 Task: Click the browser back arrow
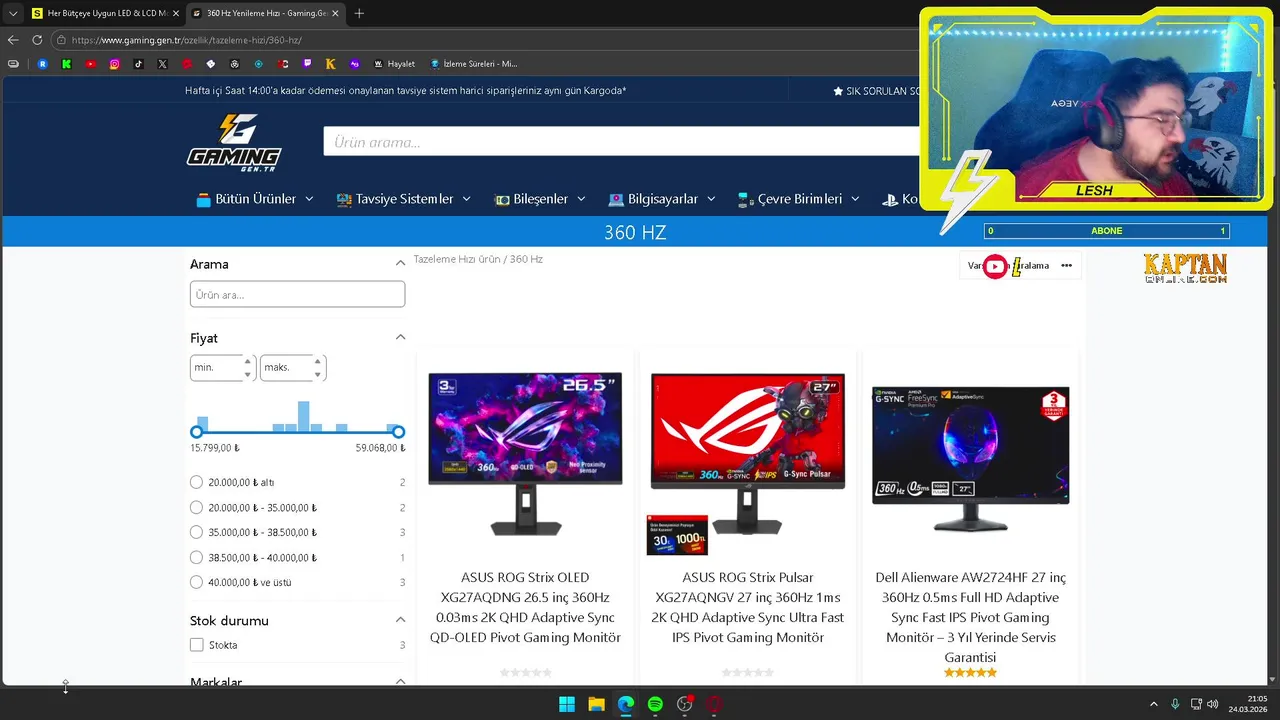(x=13, y=40)
